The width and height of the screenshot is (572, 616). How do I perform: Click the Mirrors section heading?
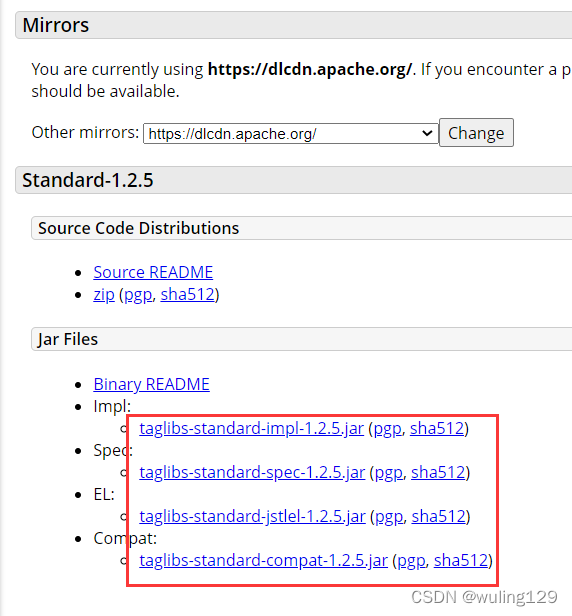point(56,25)
